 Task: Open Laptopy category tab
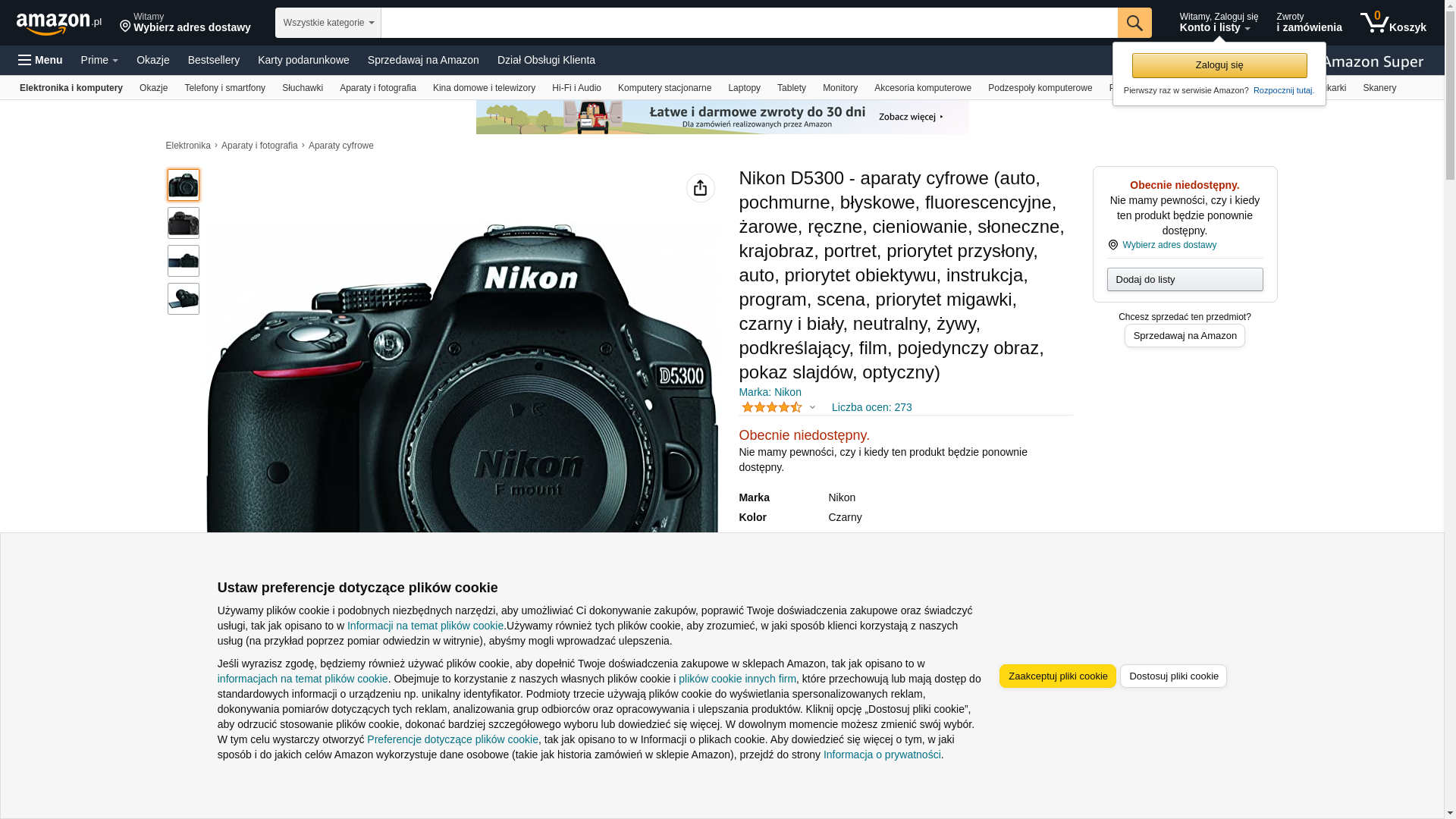pos(743,88)
